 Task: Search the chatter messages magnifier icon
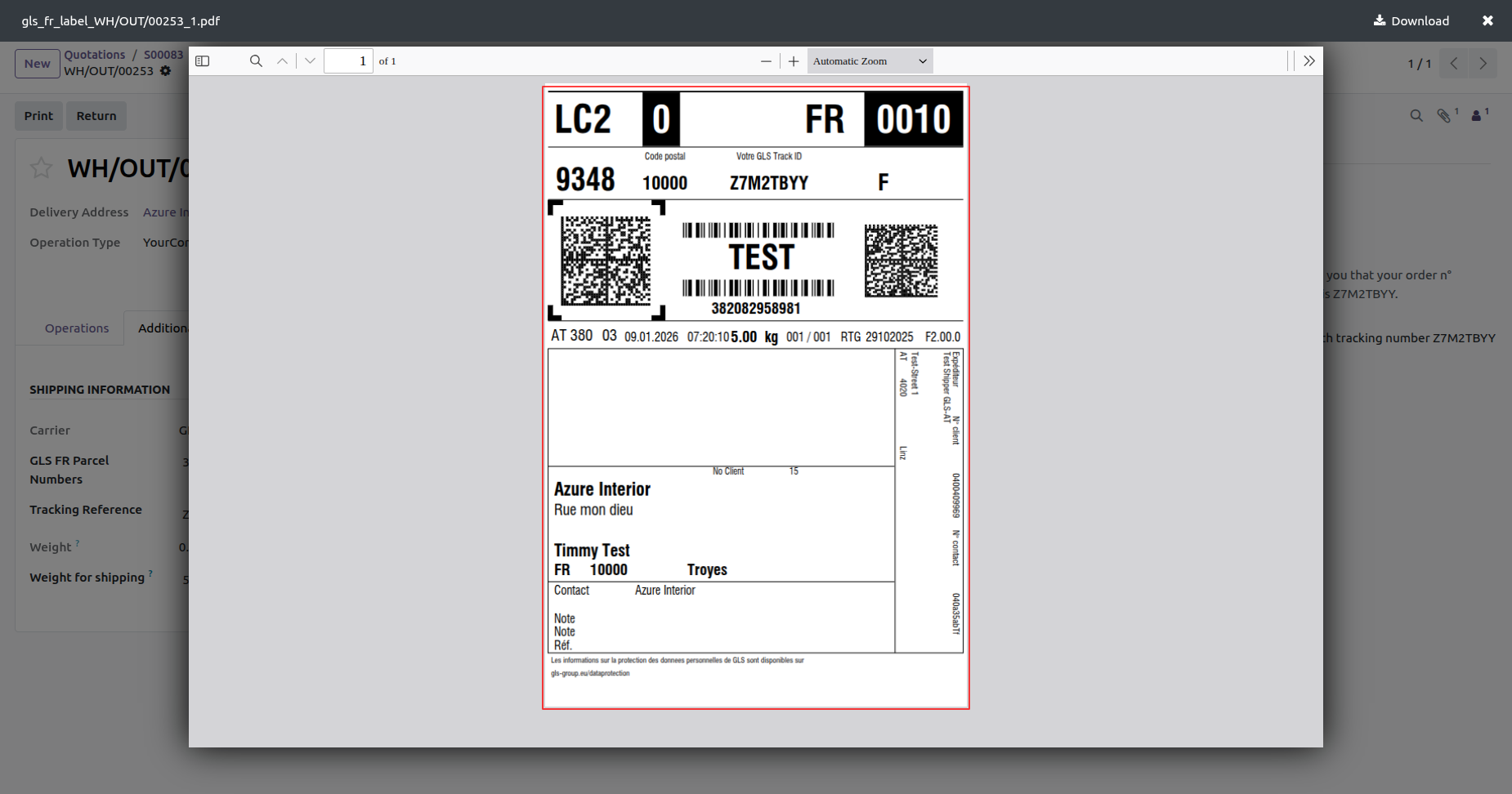1416,116
